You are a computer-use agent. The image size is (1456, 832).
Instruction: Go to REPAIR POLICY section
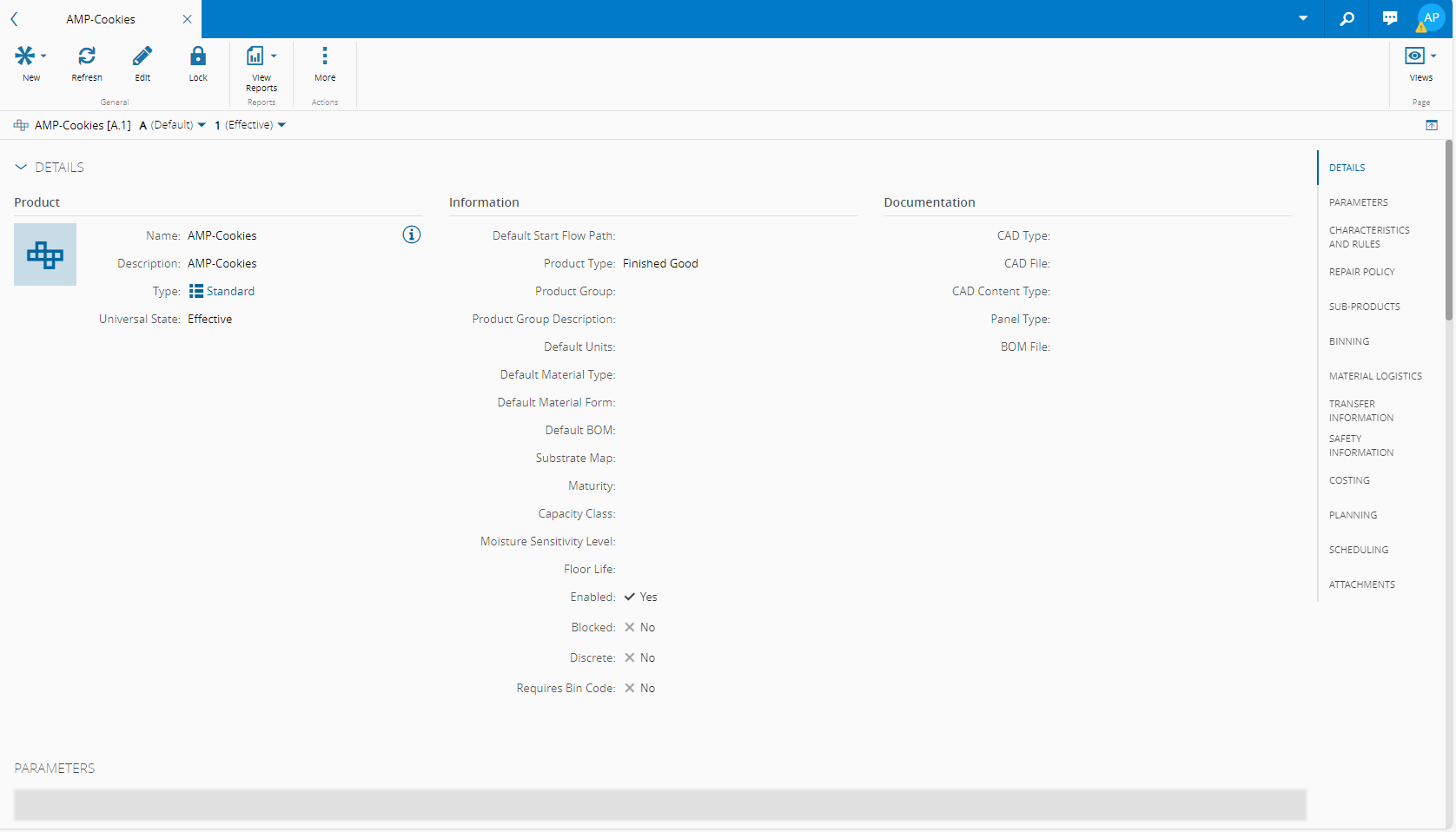point(1361,272)
